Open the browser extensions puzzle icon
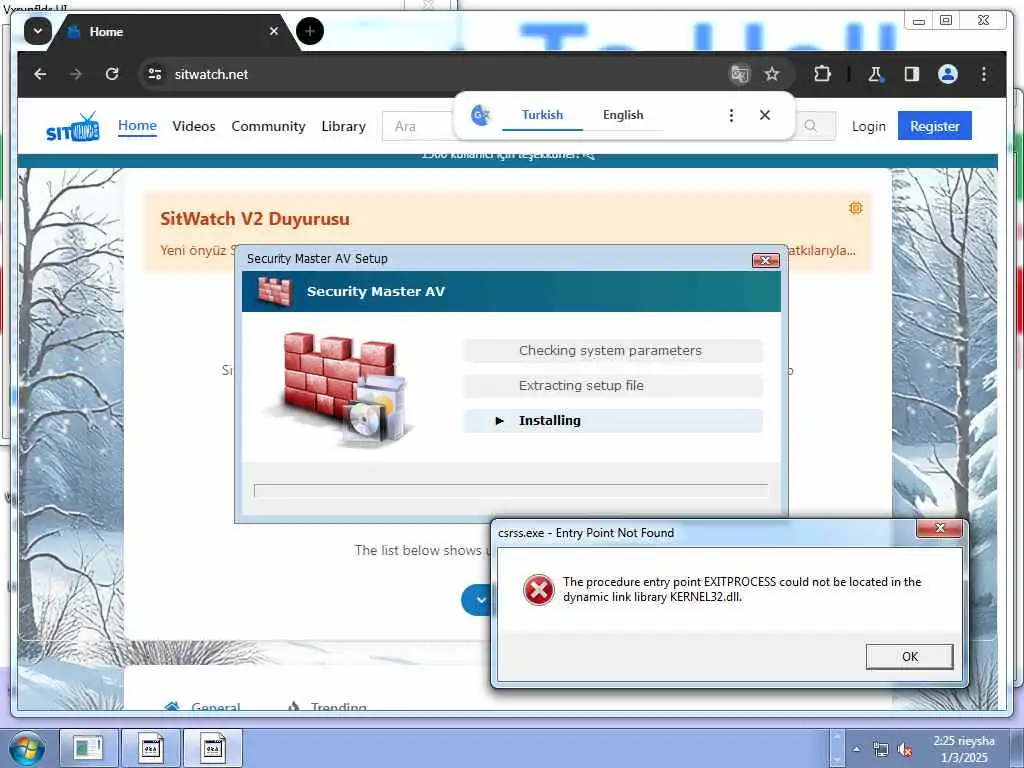The height and width of the screenshot is (768, 1024). 822,74
